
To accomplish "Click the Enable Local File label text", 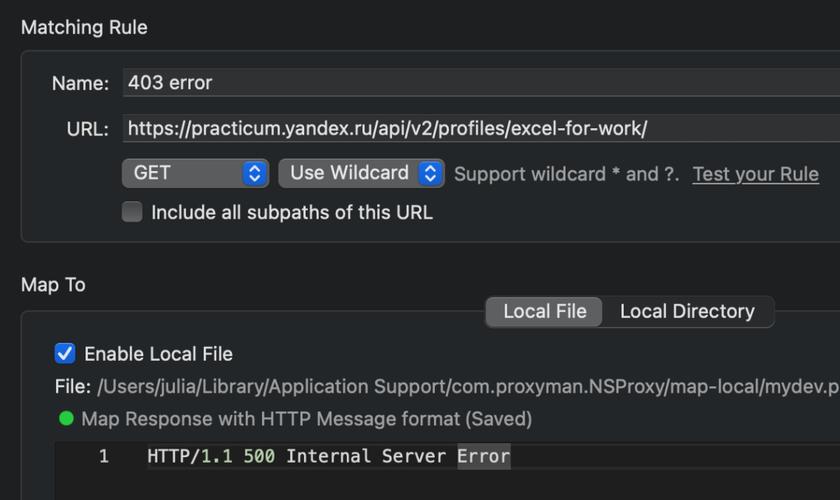I will [158, 354].
